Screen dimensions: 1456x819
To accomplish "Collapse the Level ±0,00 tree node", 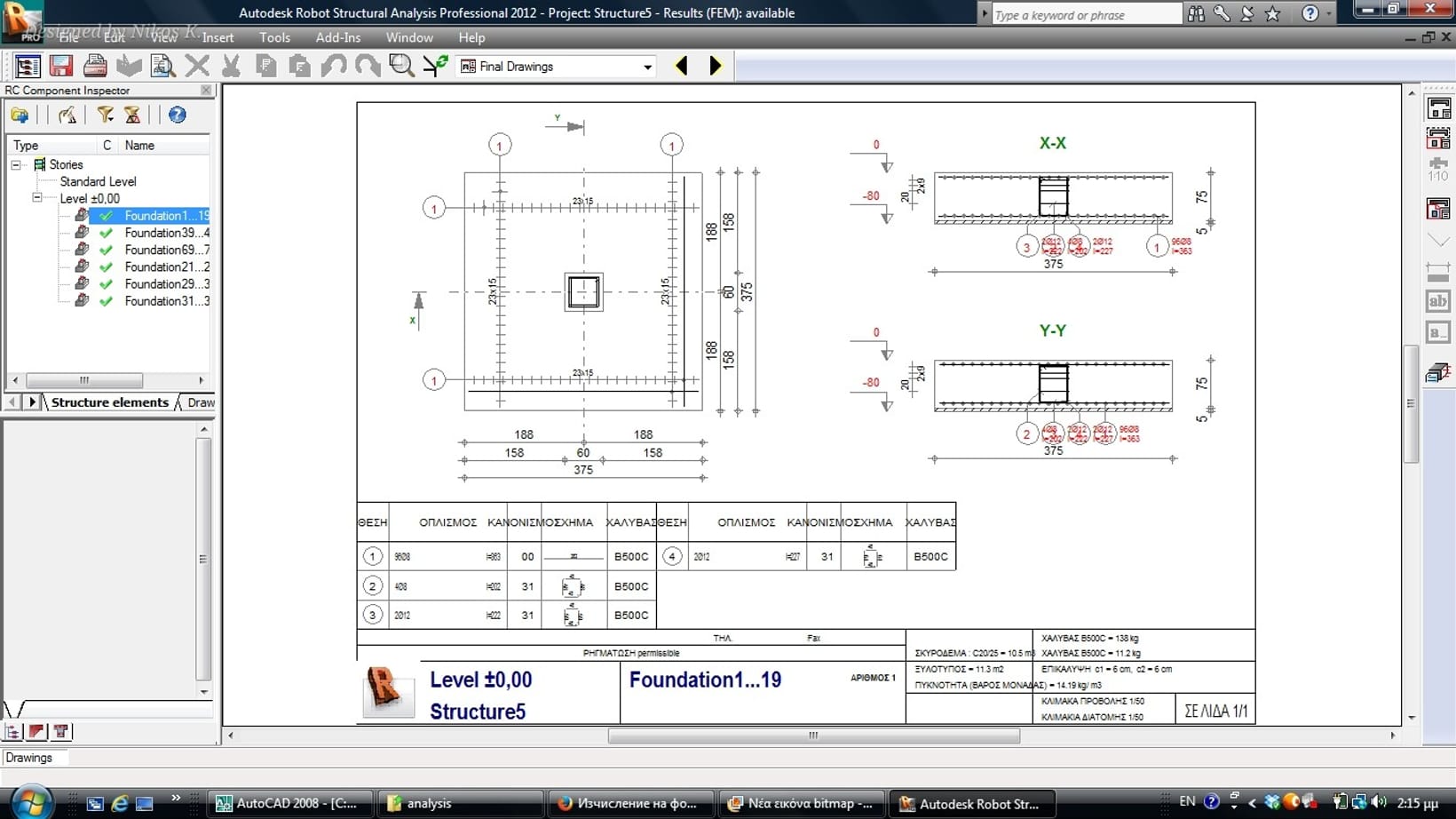I will (x=37, y=198).
